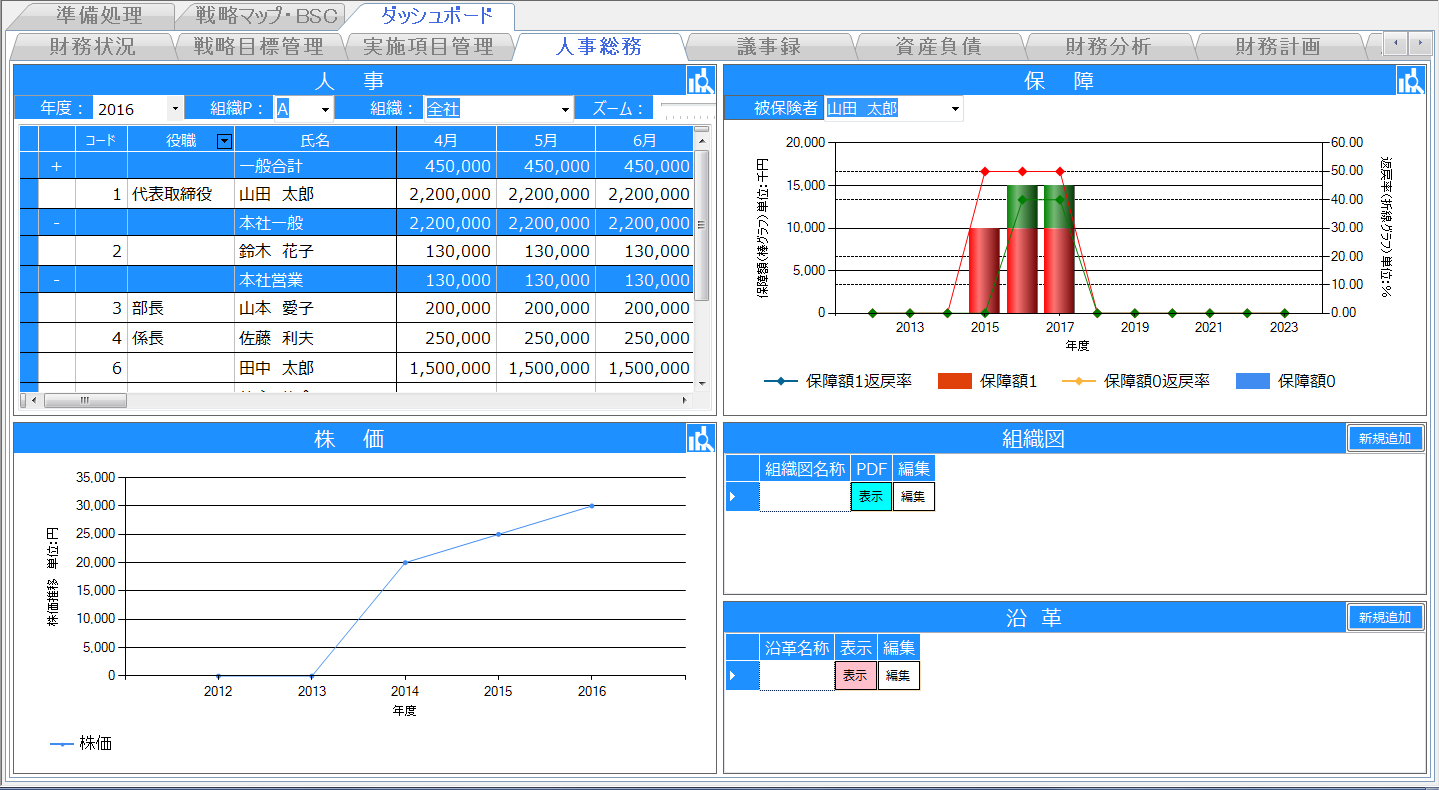The width and height of the screenshot is (1439, 790).
Task: Expand the 一般合計 group row
Action: (x=56, y=166)
